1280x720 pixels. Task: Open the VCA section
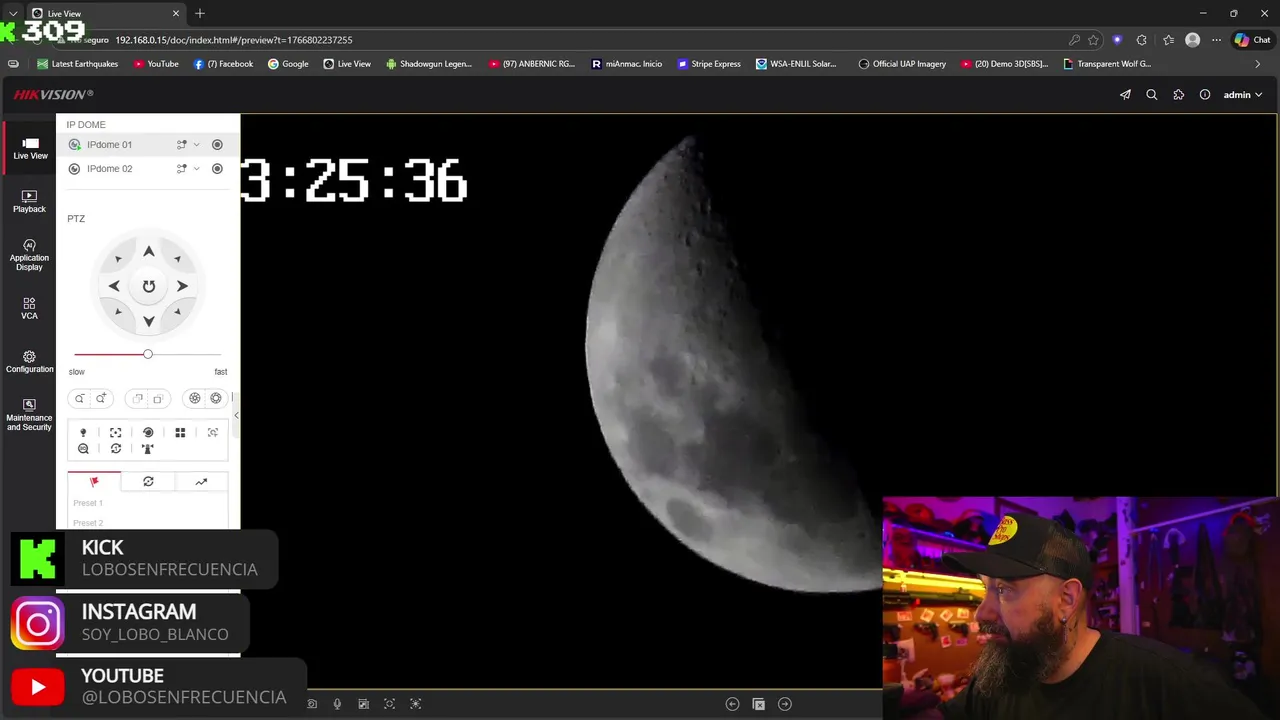(29, 308)
